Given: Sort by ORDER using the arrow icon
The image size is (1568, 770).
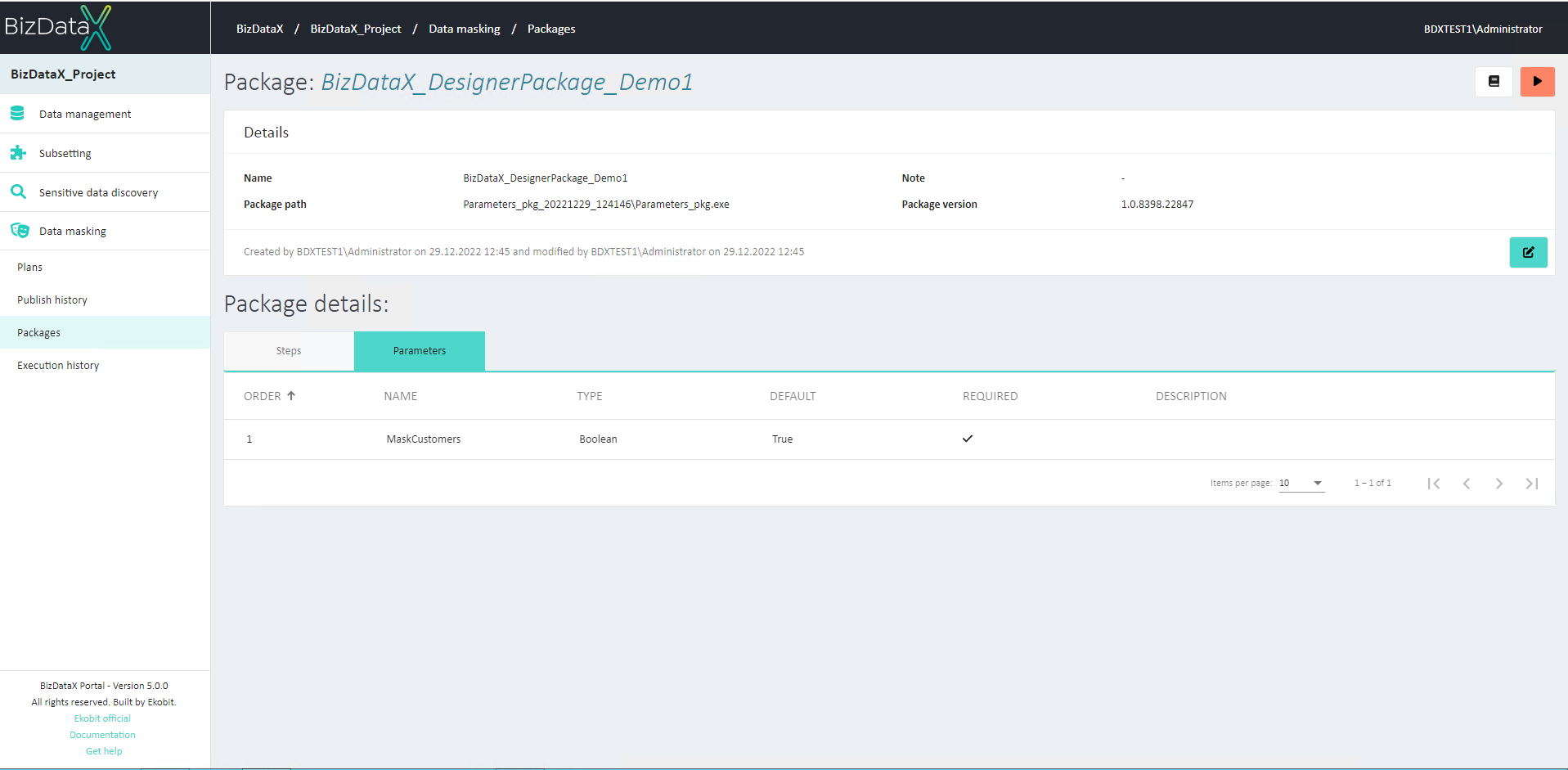Looking at the screenshot, I should (291, 395).
